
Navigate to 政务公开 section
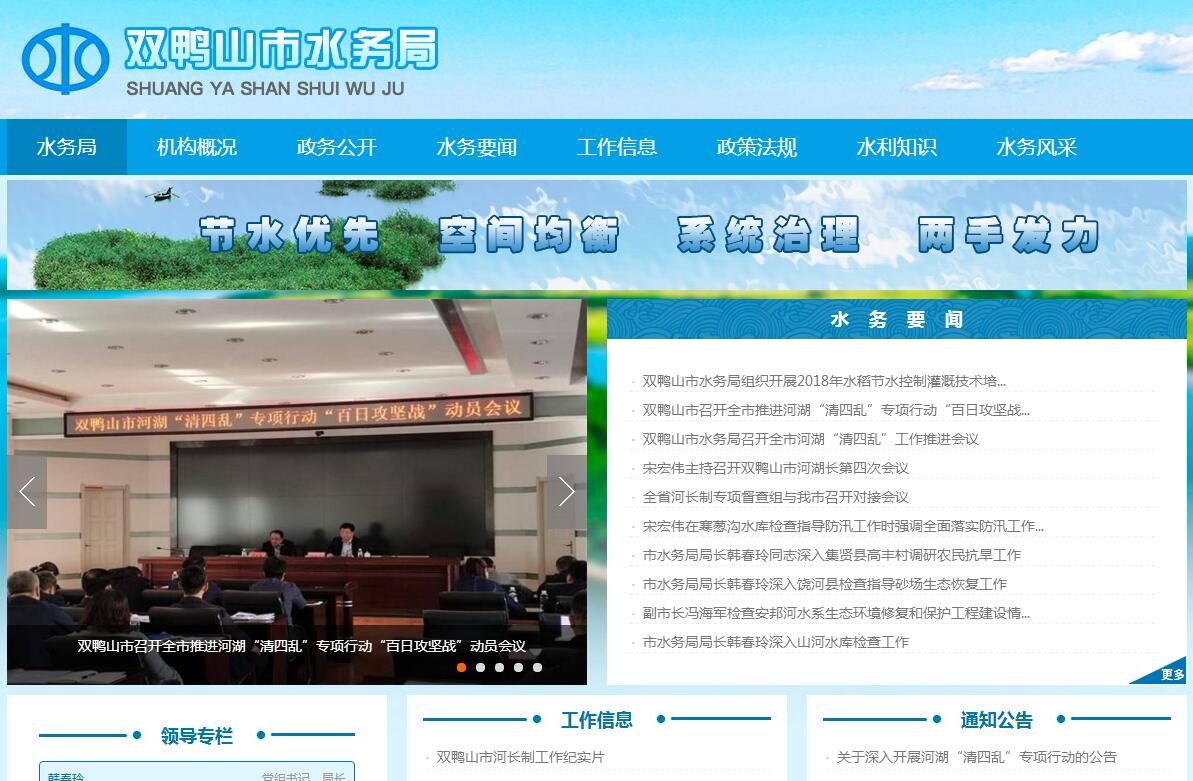click(x=337, y=147)
